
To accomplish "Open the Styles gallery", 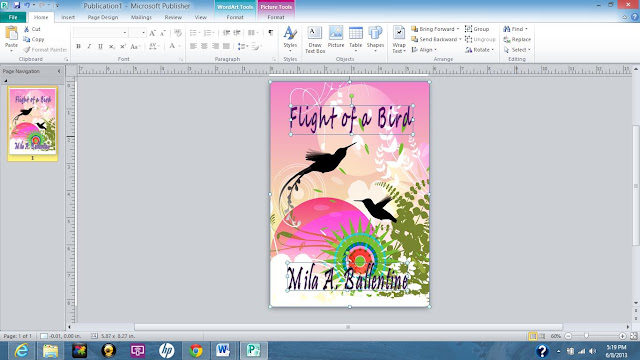I will (290, 39).
